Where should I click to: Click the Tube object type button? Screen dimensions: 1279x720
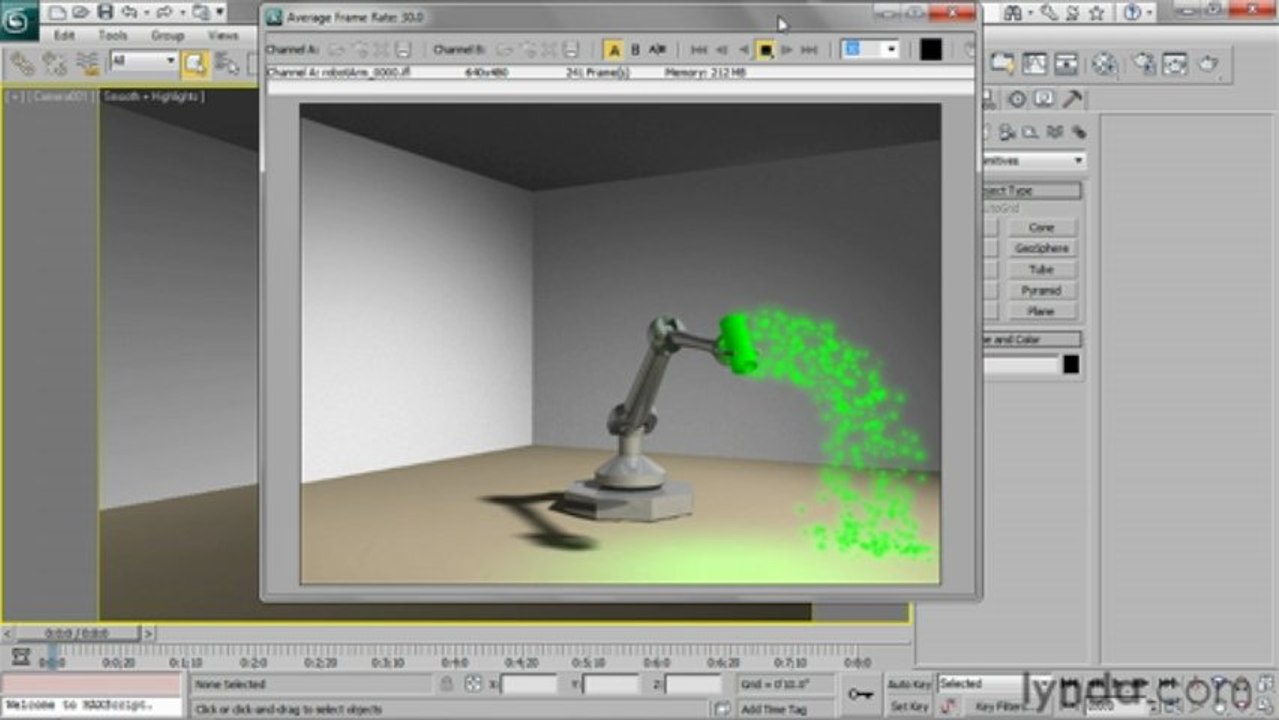click(1041, 270)
